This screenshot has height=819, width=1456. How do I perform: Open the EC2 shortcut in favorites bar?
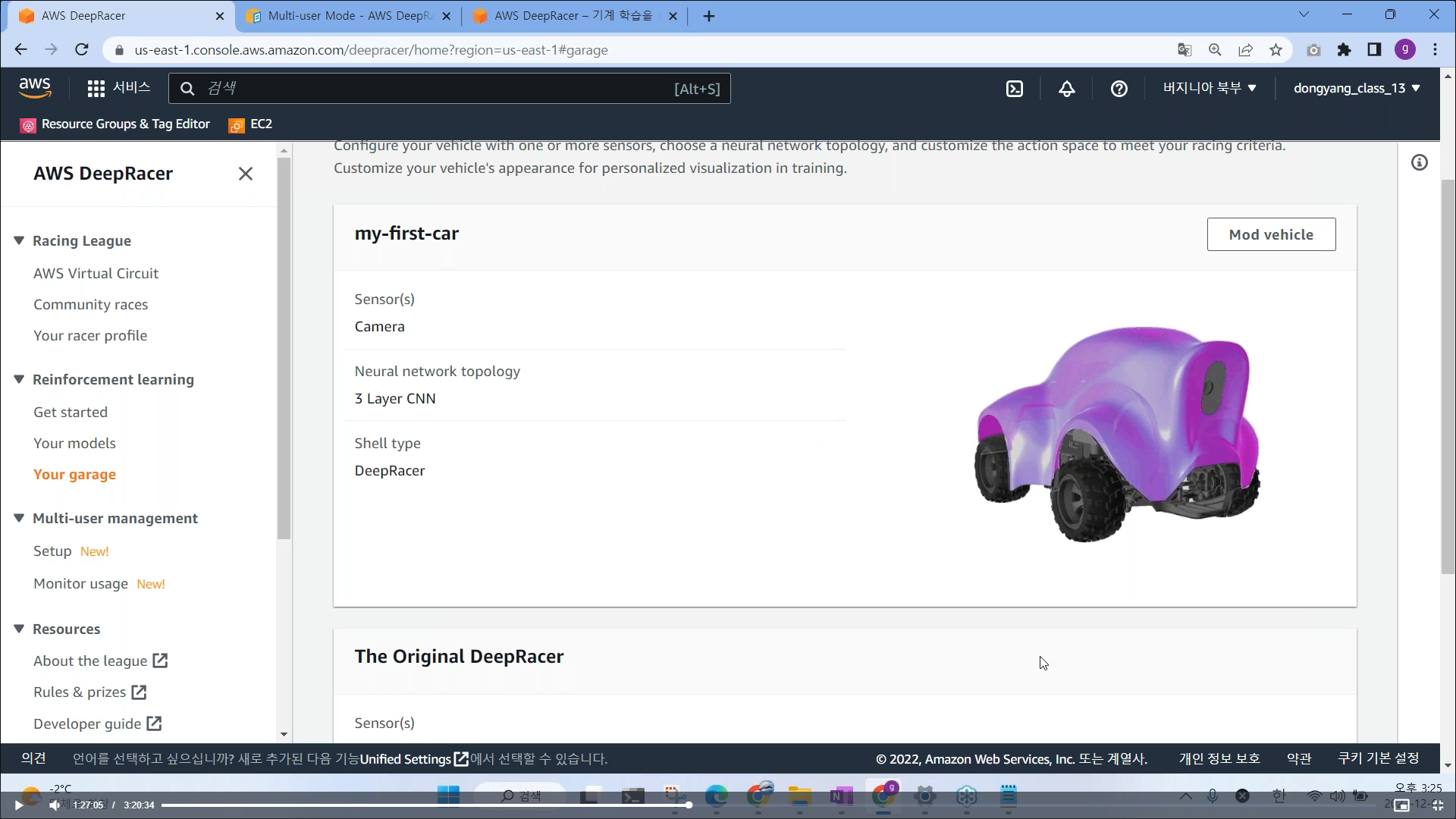pyautogui.click(x=251, y=124)
